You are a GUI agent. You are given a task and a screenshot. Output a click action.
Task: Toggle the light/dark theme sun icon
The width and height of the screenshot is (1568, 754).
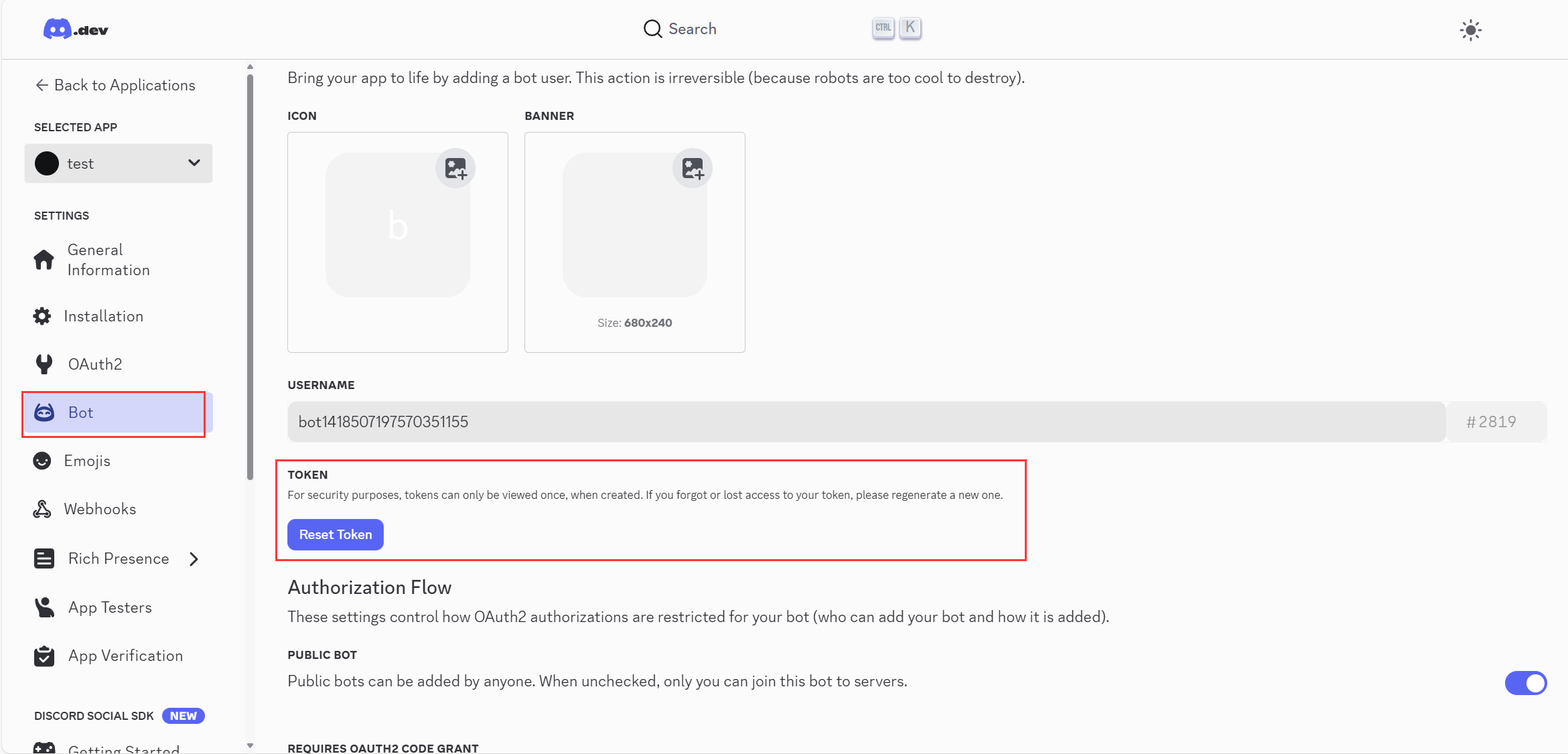tap(1470, 30)
